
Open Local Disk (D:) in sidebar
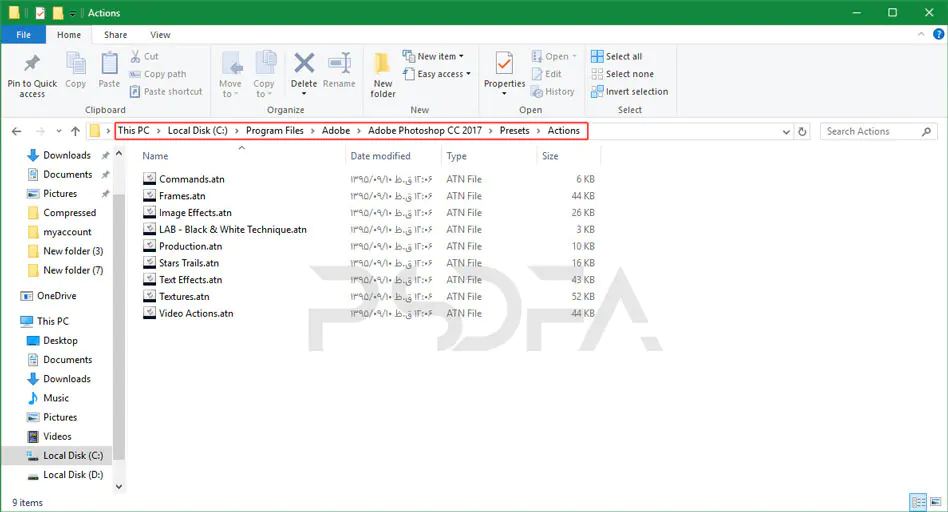73,475
